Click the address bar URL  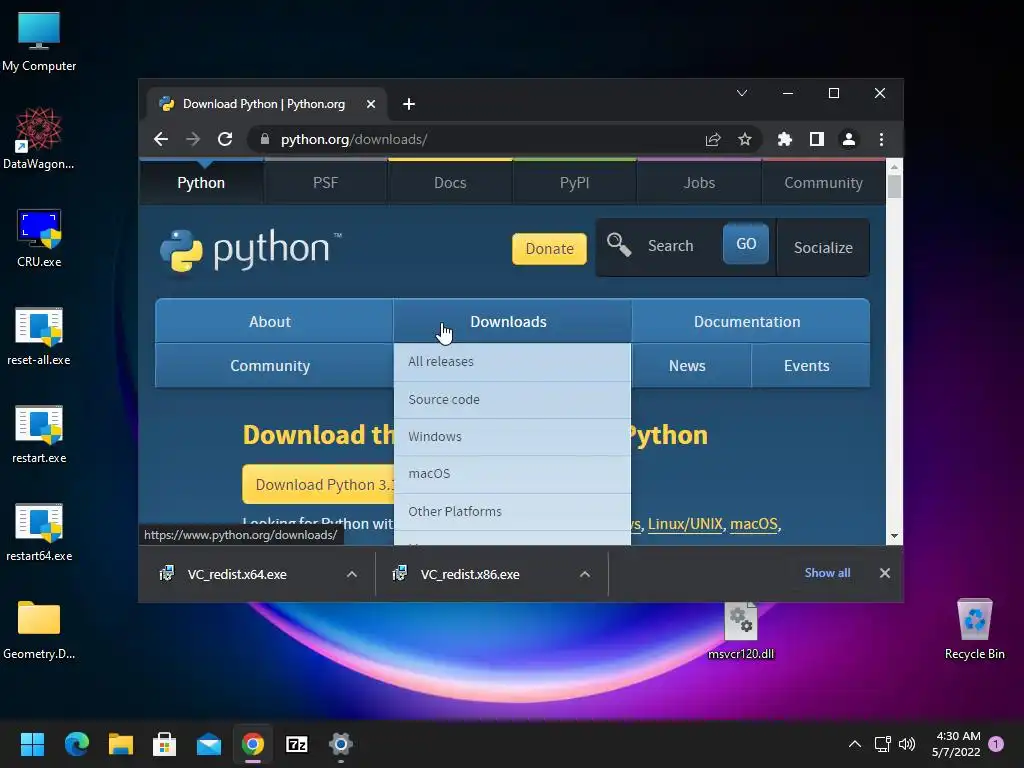click(354, 139)
